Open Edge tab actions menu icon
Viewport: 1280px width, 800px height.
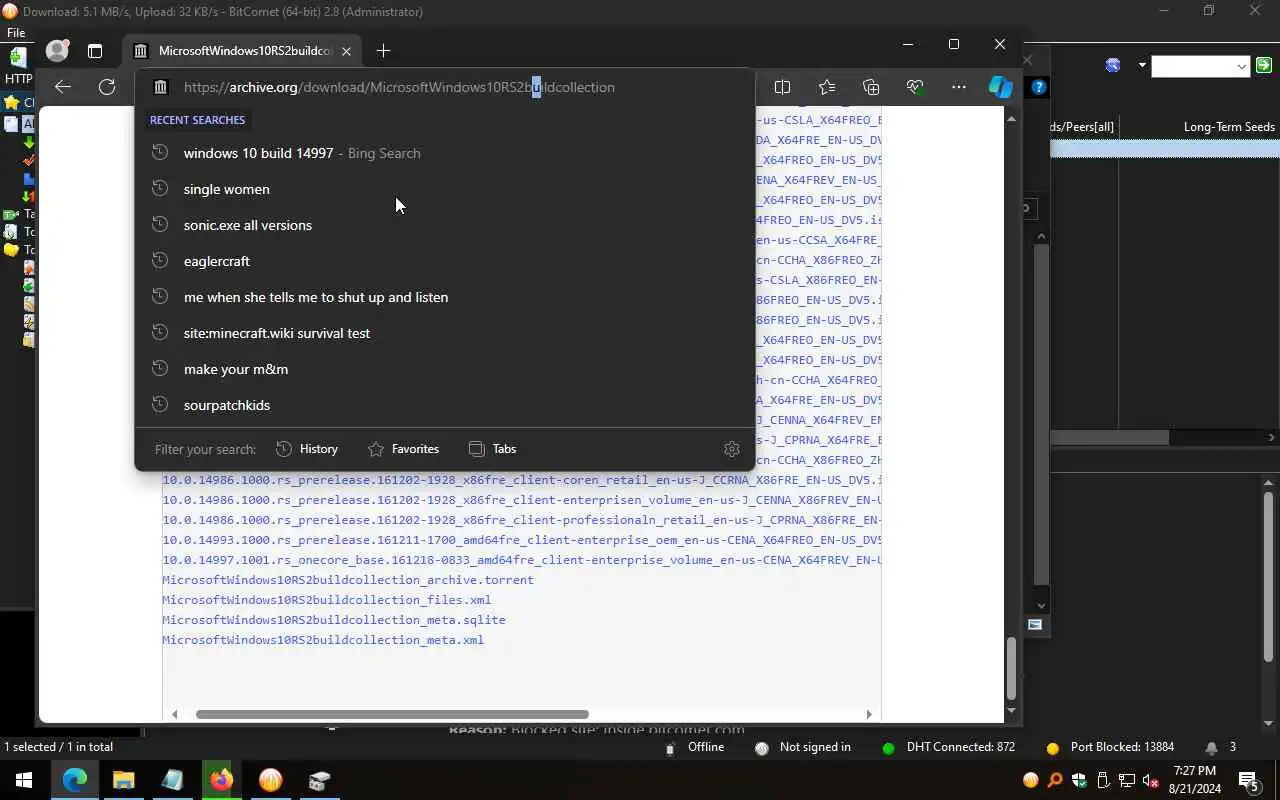(x=95, y=51)
